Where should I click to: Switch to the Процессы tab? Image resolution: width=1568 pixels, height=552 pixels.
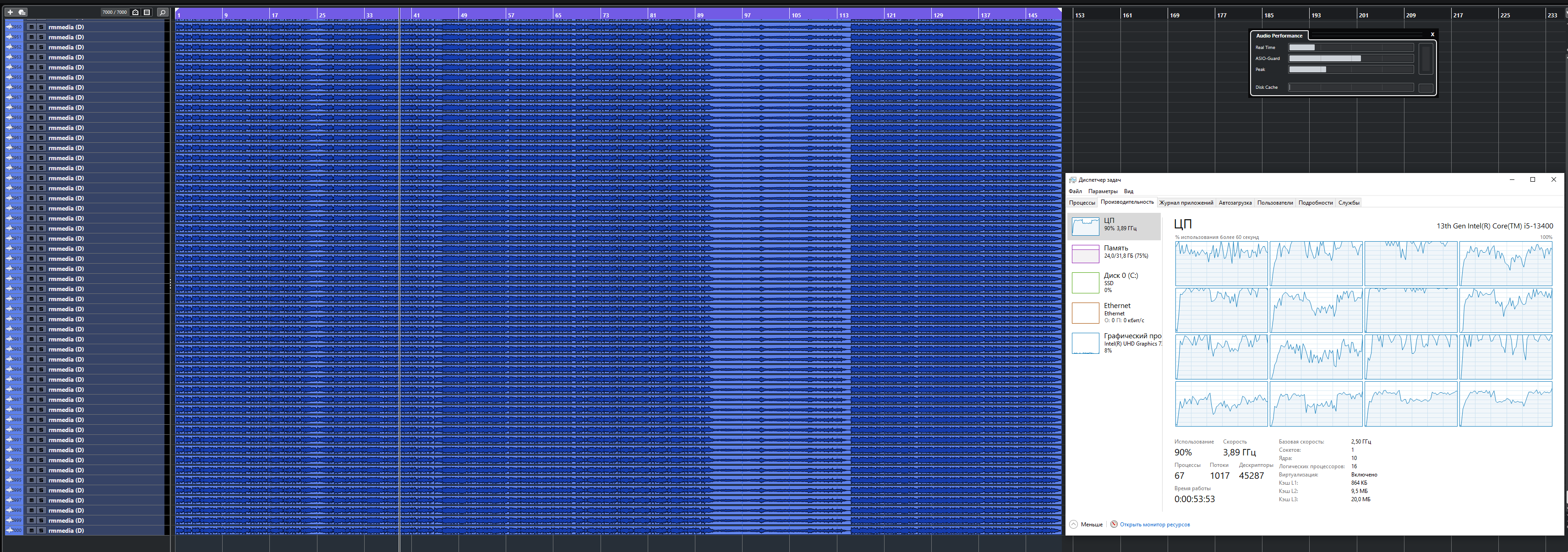[1082, 203]
